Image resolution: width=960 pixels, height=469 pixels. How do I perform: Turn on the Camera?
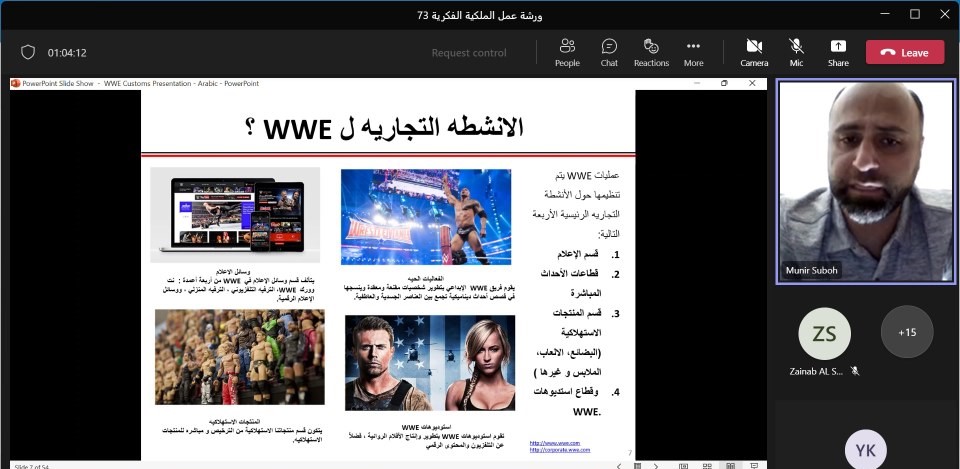click(754, 53)
